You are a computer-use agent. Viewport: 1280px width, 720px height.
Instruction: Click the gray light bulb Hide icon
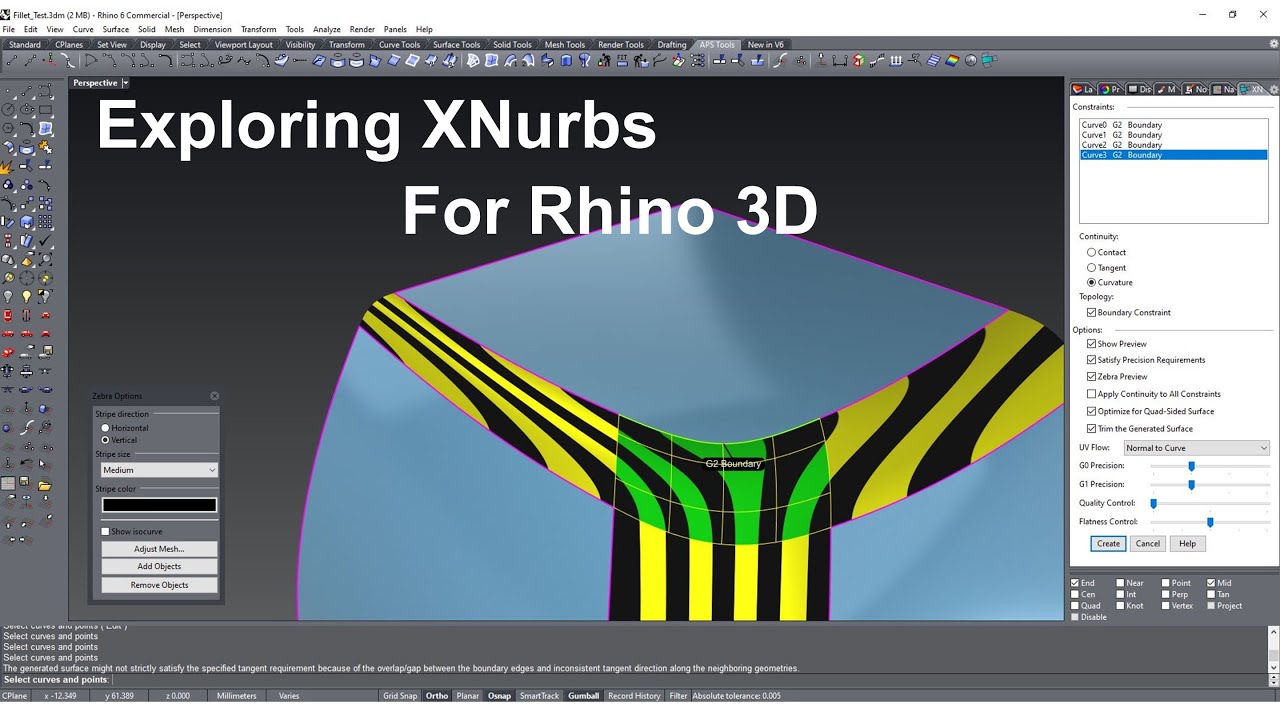click(8, 296)
